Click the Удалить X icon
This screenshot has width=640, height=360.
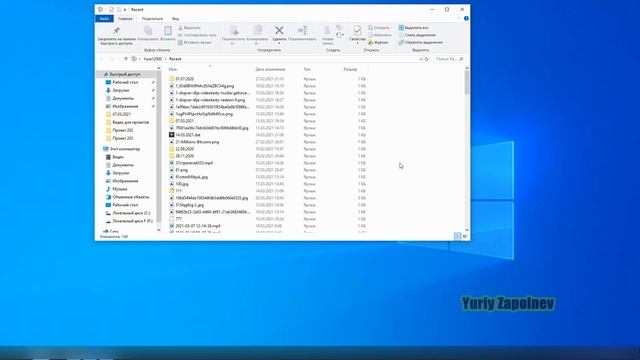pyautogui.click(x=279, y=30)
